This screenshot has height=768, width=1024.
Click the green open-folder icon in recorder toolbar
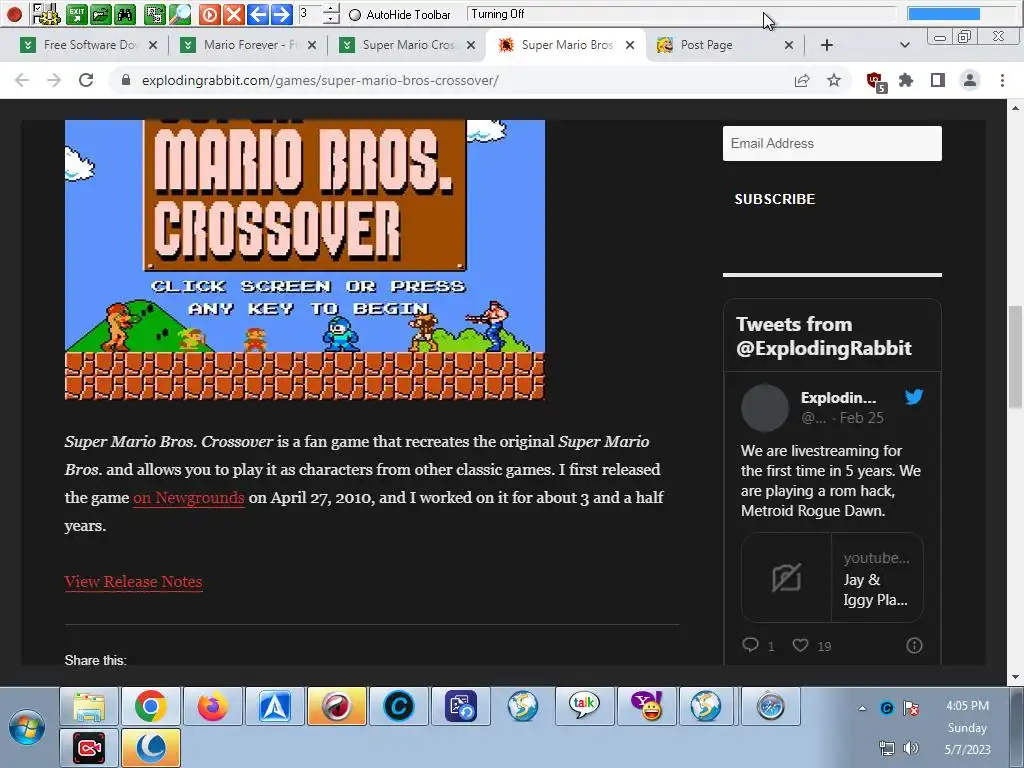click(x=101, y=14)
